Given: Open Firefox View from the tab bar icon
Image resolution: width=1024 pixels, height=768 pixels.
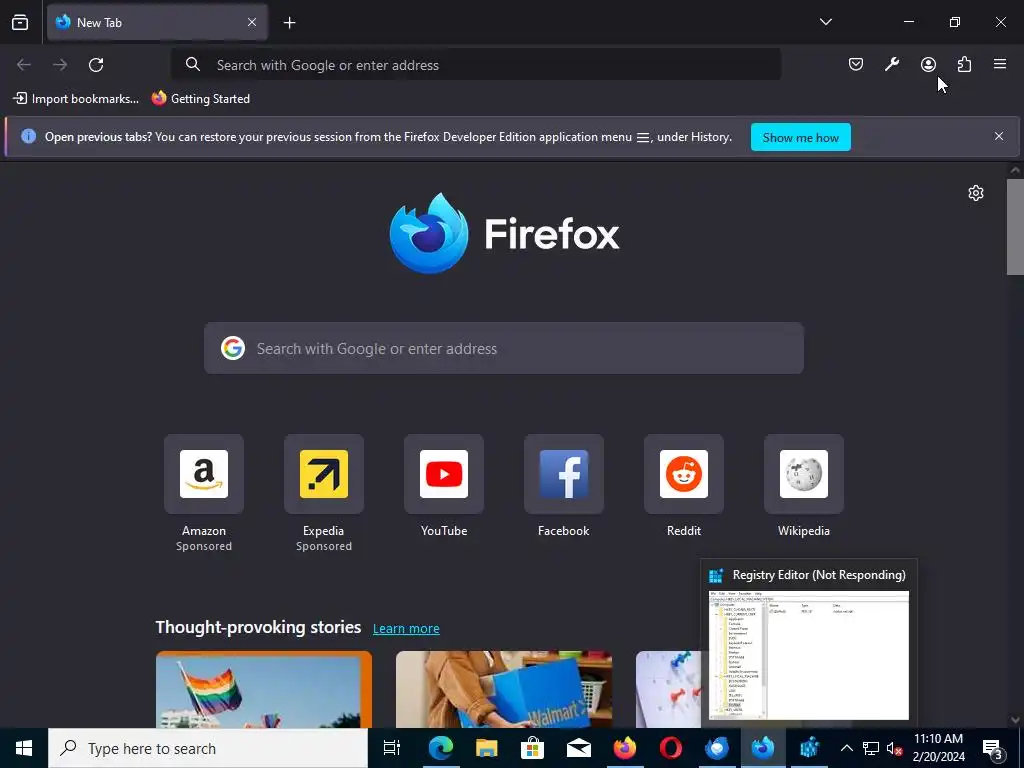Looking at the screenshot, I should pos(20,22).
